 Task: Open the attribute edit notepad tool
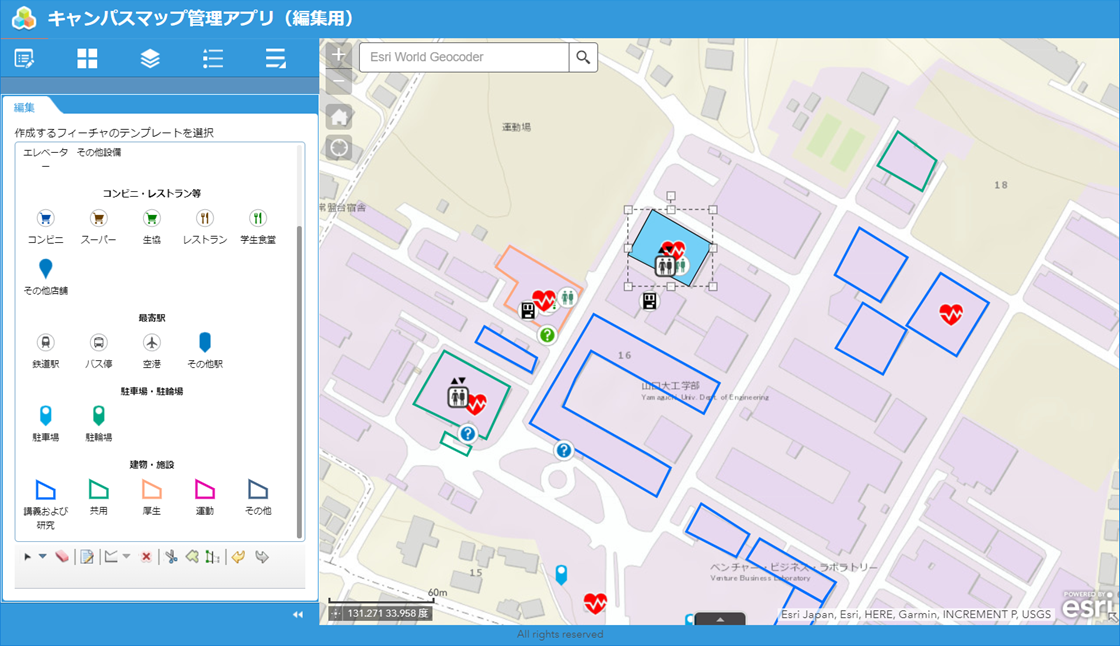87,557
